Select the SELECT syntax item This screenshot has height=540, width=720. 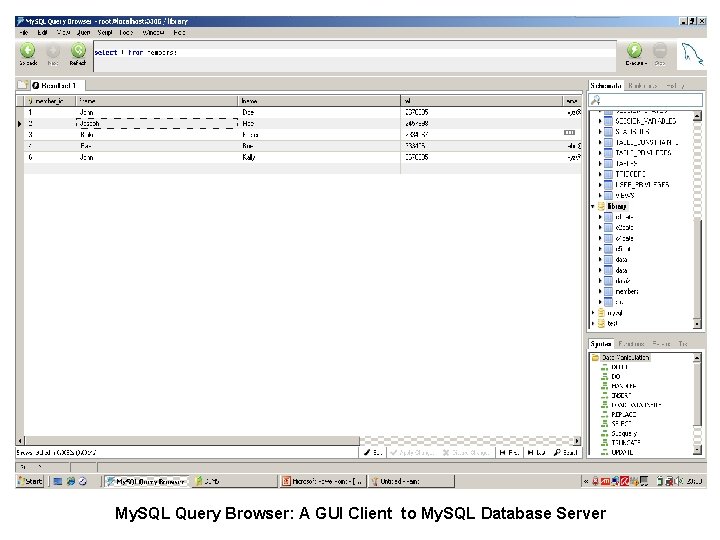[622, 423]
